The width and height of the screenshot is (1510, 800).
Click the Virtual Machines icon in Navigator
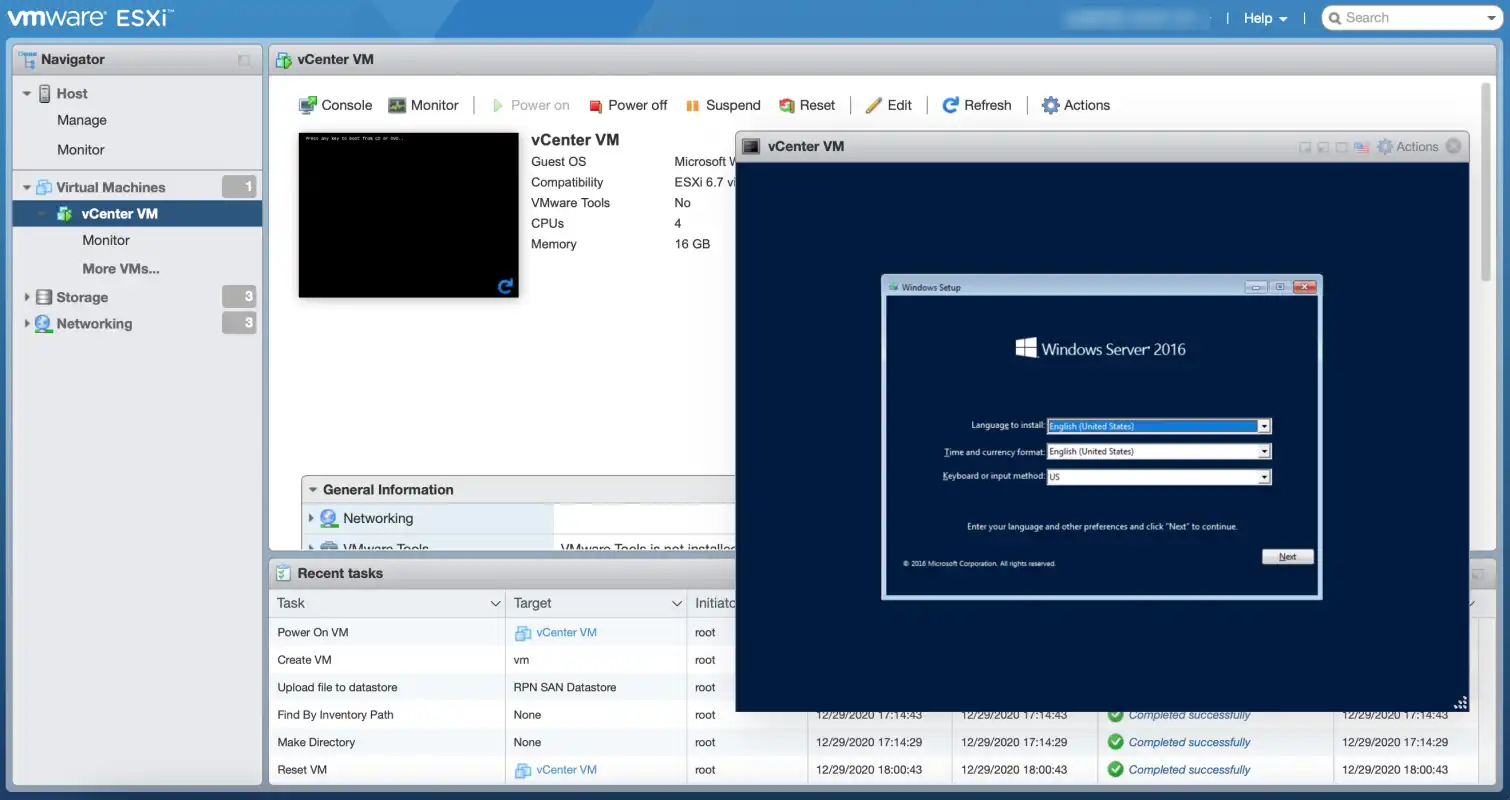click(x=44, y=187)
